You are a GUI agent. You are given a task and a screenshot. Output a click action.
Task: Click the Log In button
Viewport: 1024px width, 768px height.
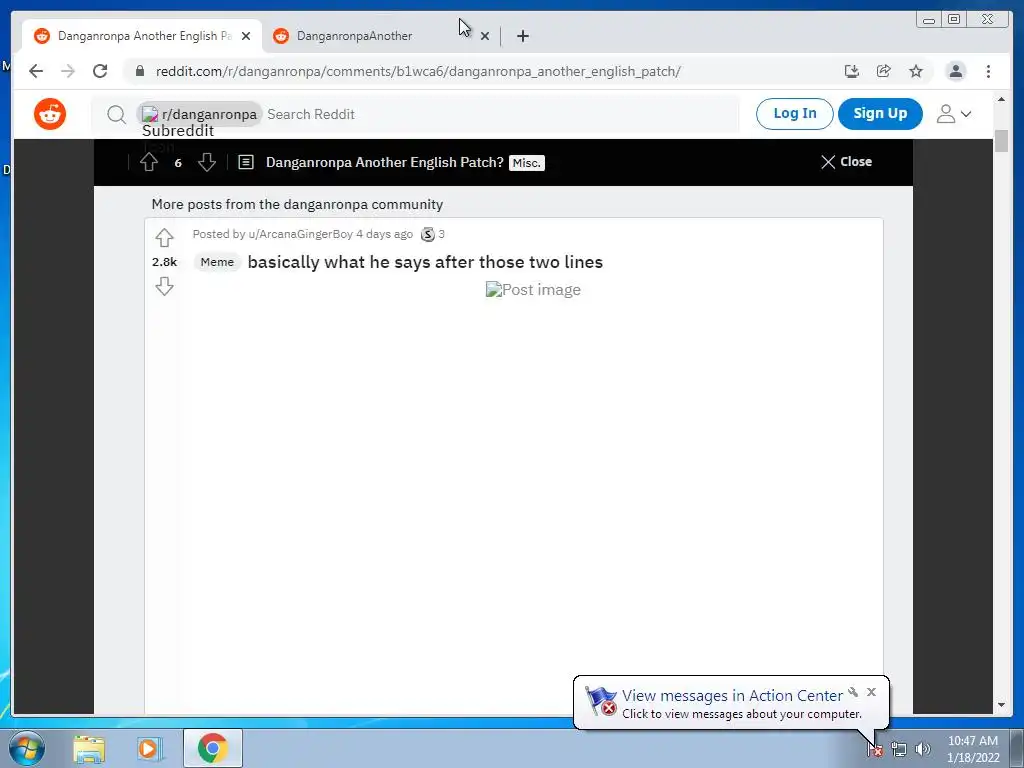tap(795, 114)
